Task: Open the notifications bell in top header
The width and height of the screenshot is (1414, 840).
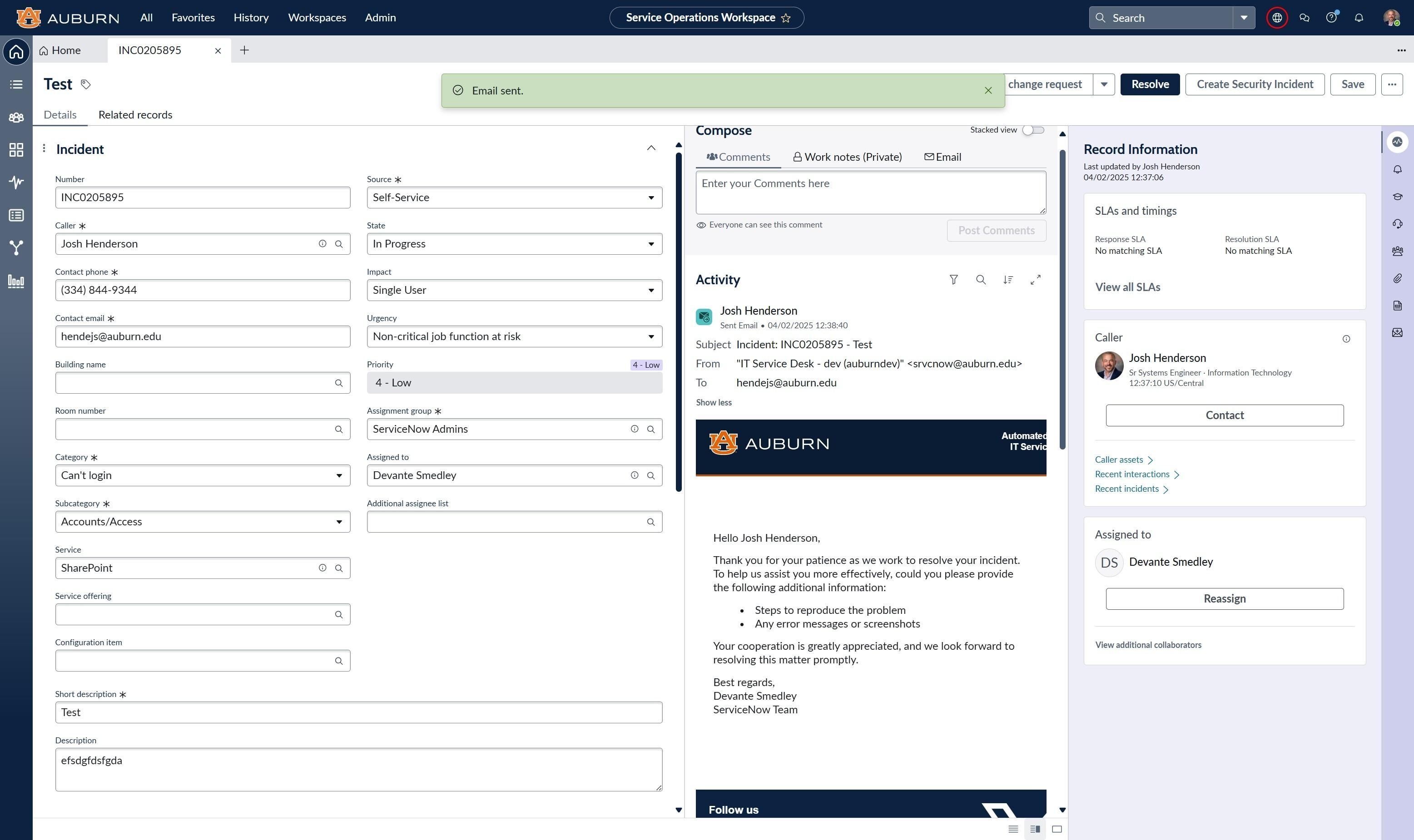Action: (1359, 18)
